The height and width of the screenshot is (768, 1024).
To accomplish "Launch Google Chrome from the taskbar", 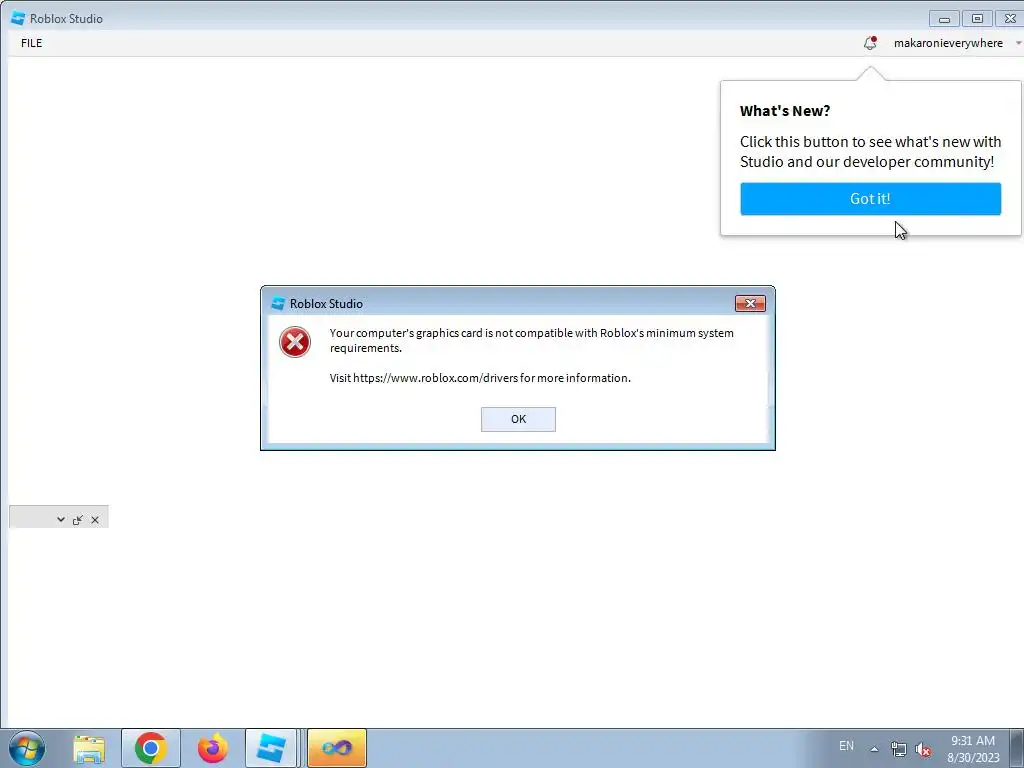I will 151,748.
